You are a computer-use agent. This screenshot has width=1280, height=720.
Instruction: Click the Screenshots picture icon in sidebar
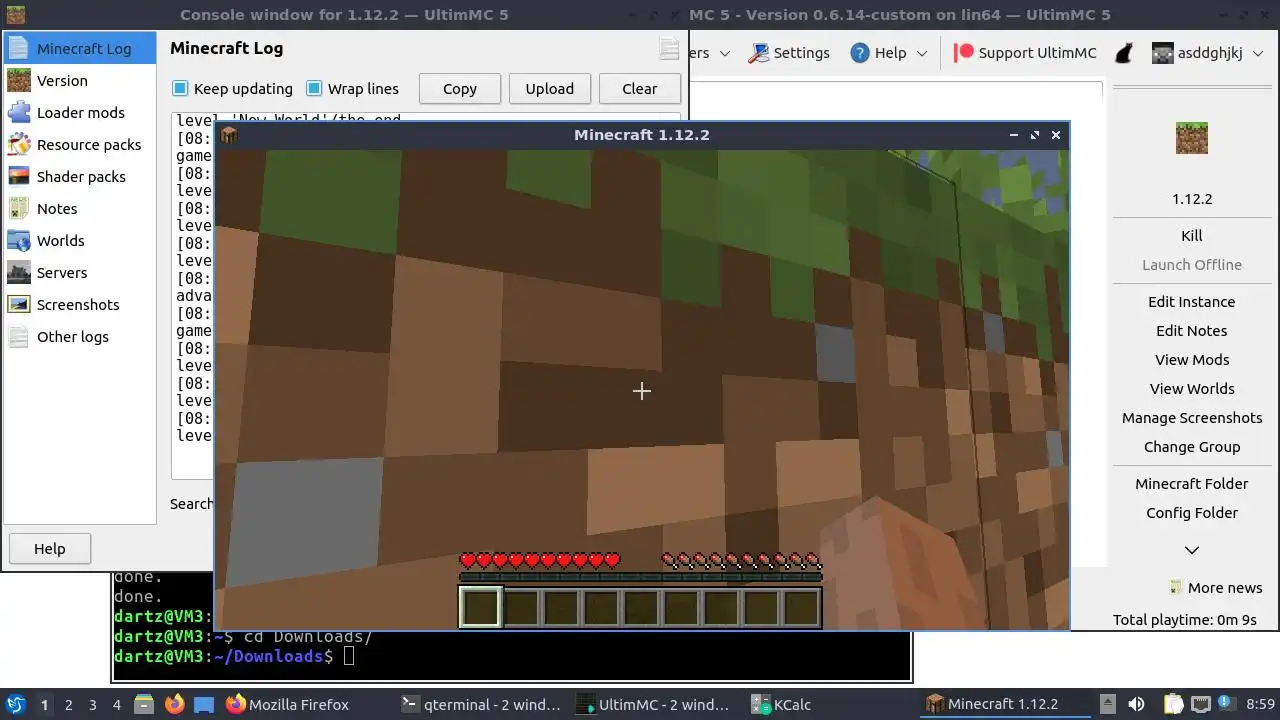(19, 305)
